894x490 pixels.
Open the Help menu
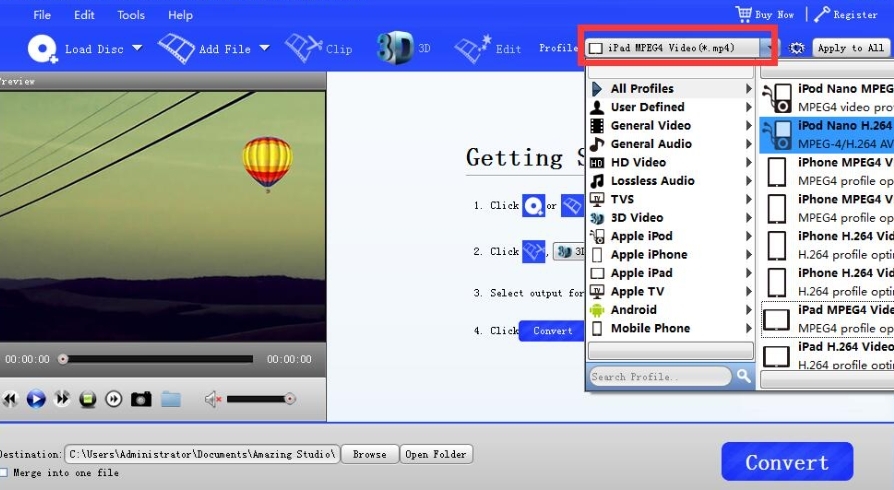click(180, 15)
